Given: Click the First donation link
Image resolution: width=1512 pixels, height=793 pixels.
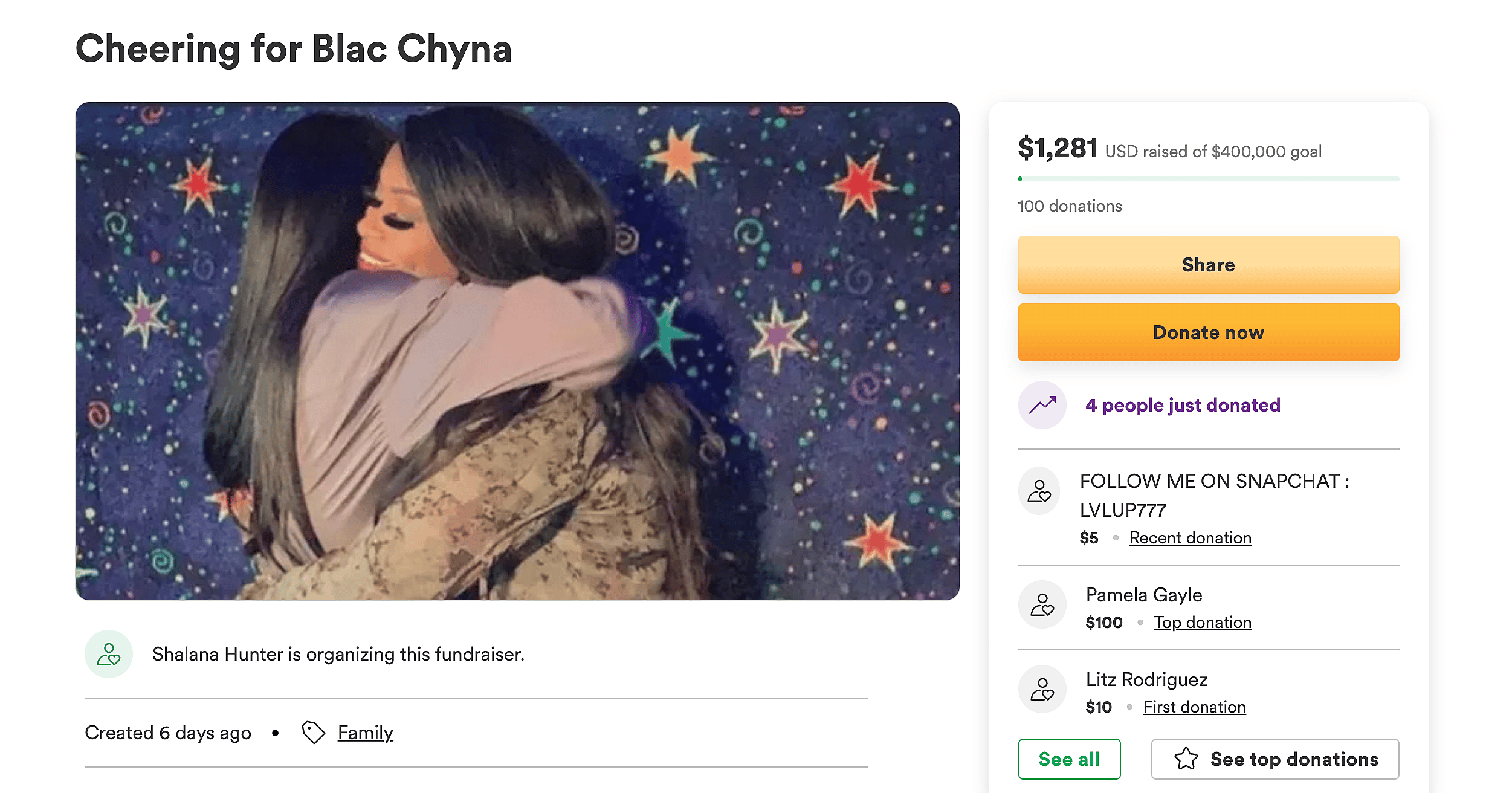Looking at the screenshot, I should click(x=1194, y=707).
